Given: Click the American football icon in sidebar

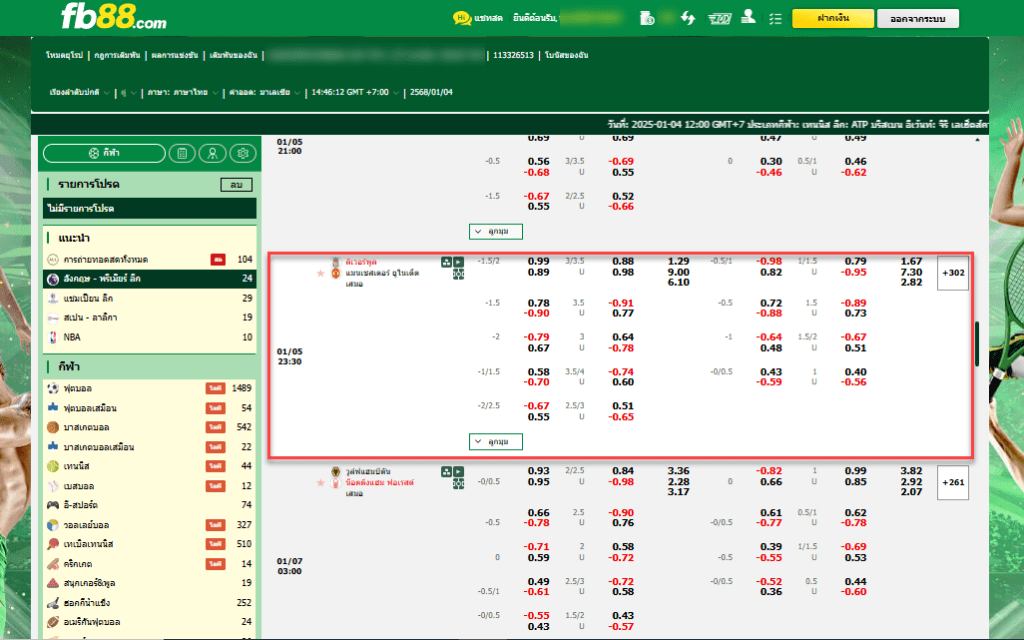Looking at the screenshot, I should tap(53, 622).
